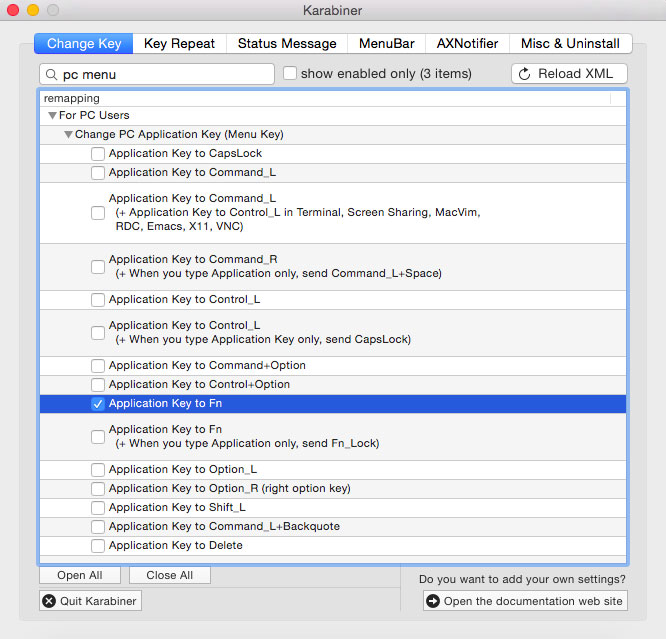
Task: Select the Application Key to Delete row text
Action: pos(175,545)
